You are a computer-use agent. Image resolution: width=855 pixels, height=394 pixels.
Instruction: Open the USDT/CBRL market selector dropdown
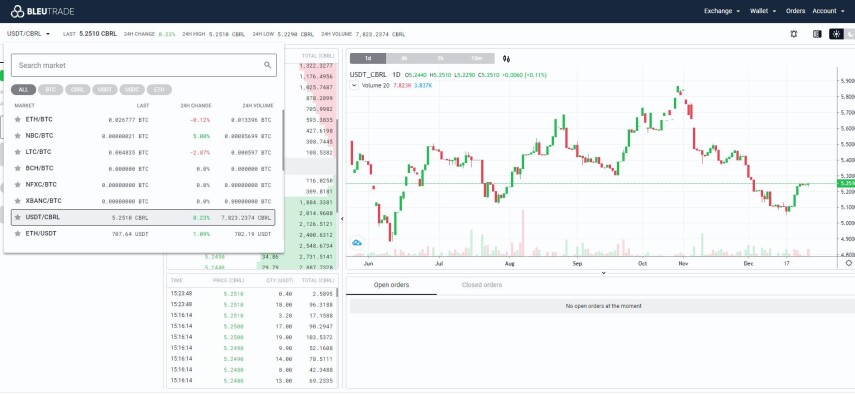28,34
